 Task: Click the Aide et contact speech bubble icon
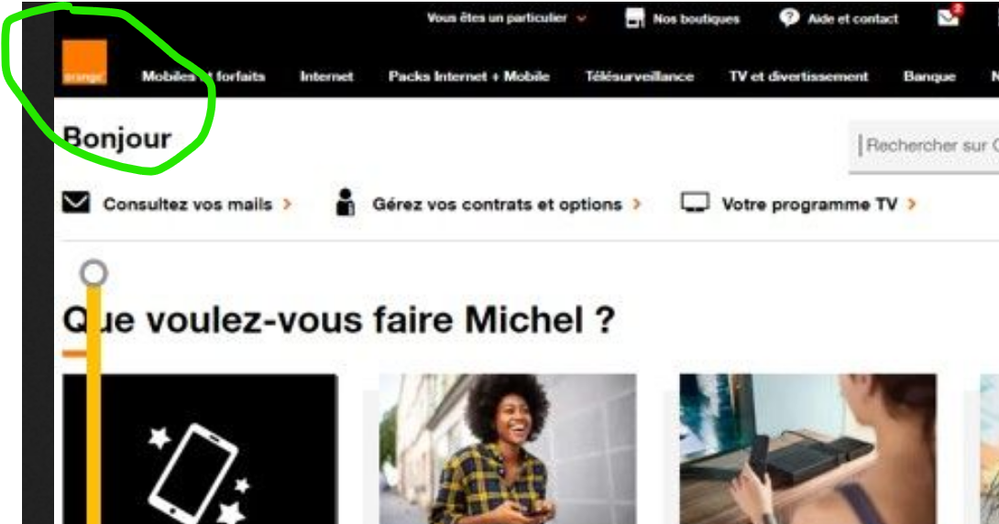pyautogui.click(x=789, y=18)
